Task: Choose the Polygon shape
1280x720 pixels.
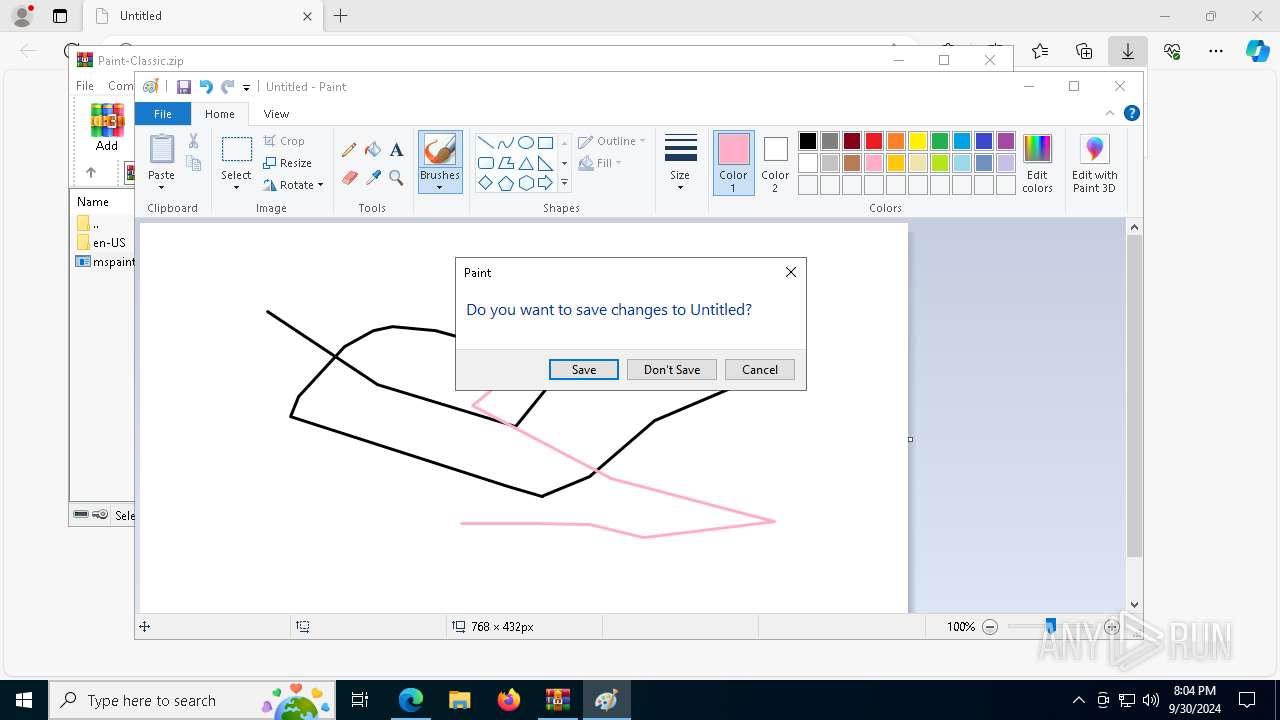Action: pos(505,163)
